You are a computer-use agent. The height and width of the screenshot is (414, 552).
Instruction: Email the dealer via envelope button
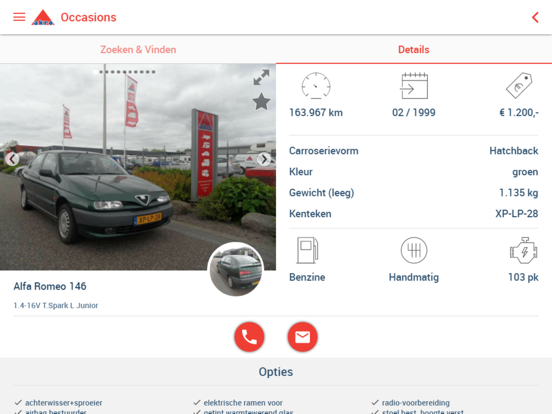coord(302,337)
